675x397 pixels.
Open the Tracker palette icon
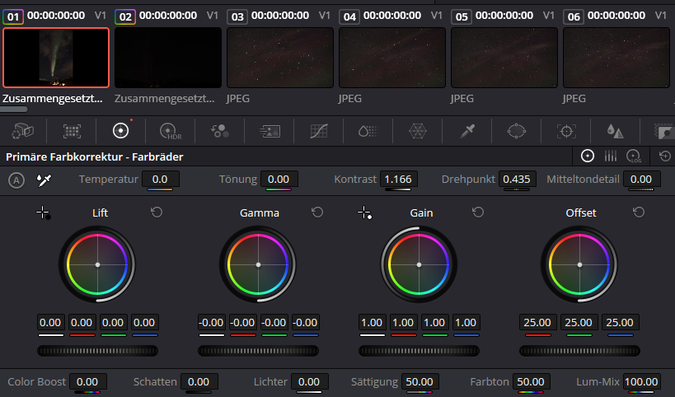566,131
